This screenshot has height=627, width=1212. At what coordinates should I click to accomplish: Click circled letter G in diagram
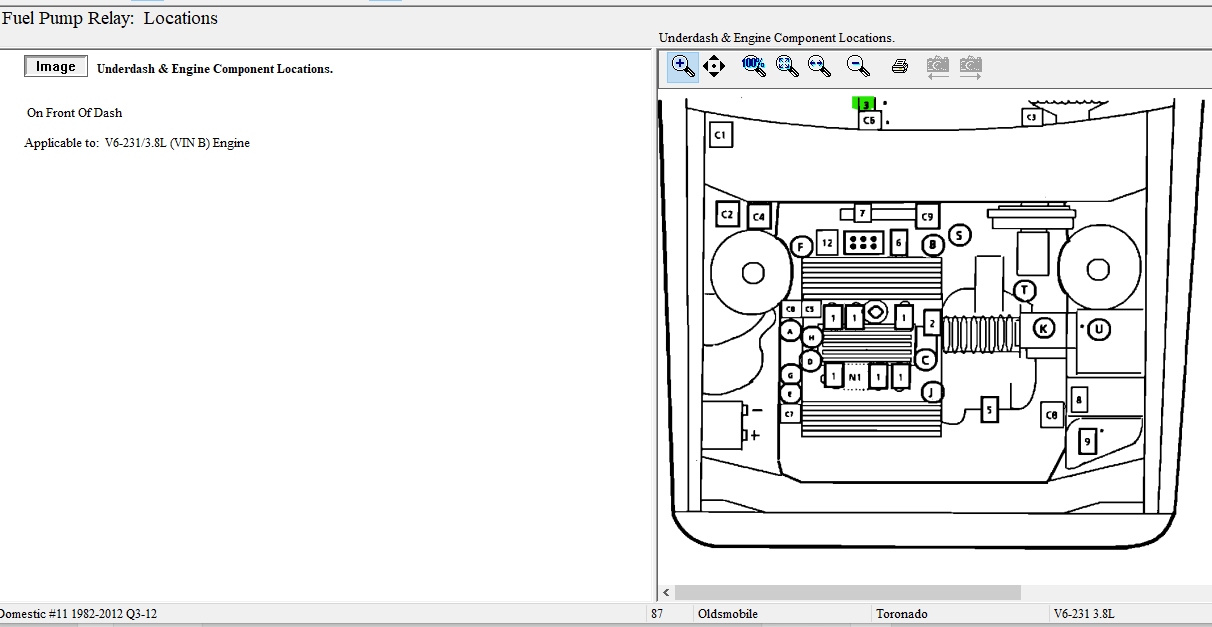click(790, 375)
